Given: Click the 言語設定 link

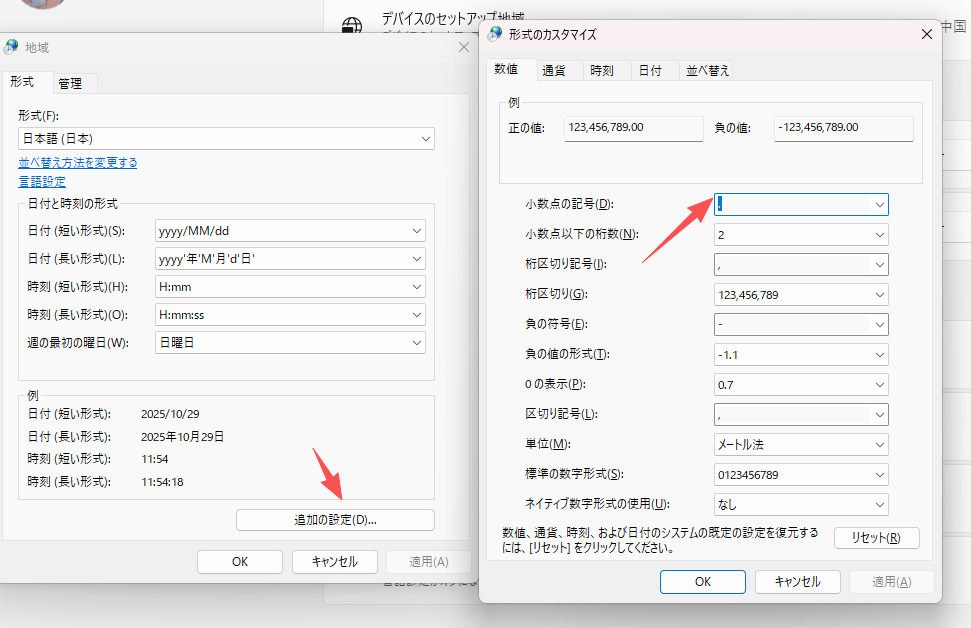Looking at the screenshot, I should click(41, 181).
